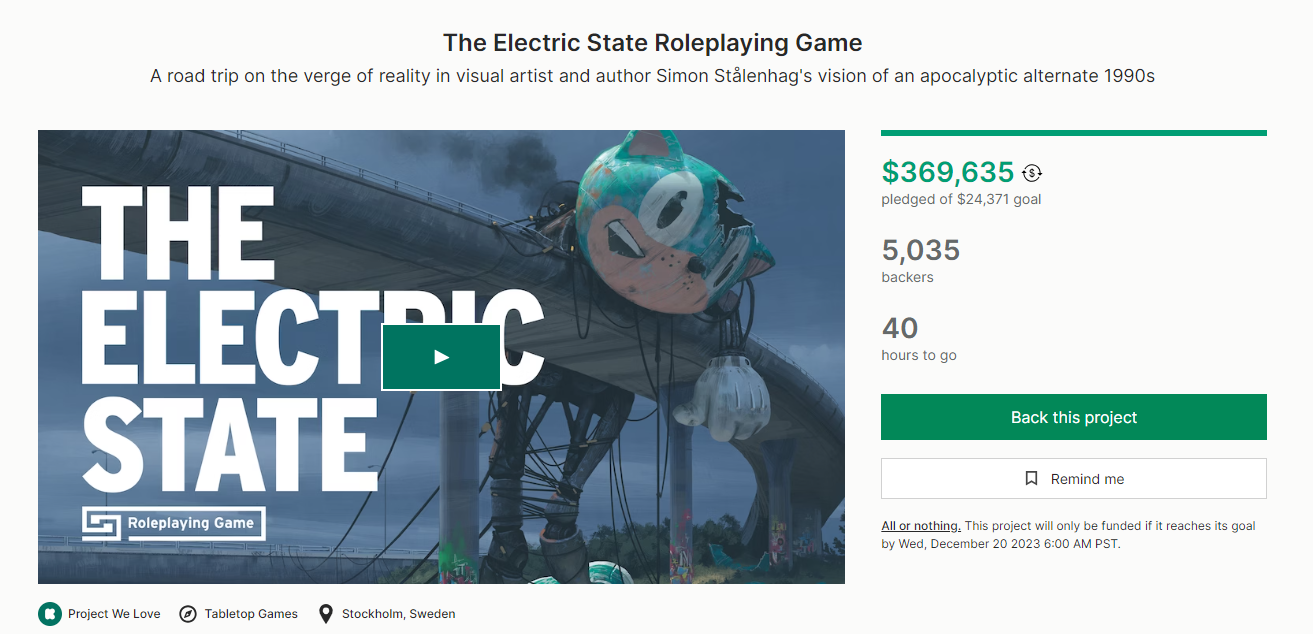This screenshot has width=1313, height=634.
Task: Click the 5,035 backers count
Action: click(x=920, y=250)
